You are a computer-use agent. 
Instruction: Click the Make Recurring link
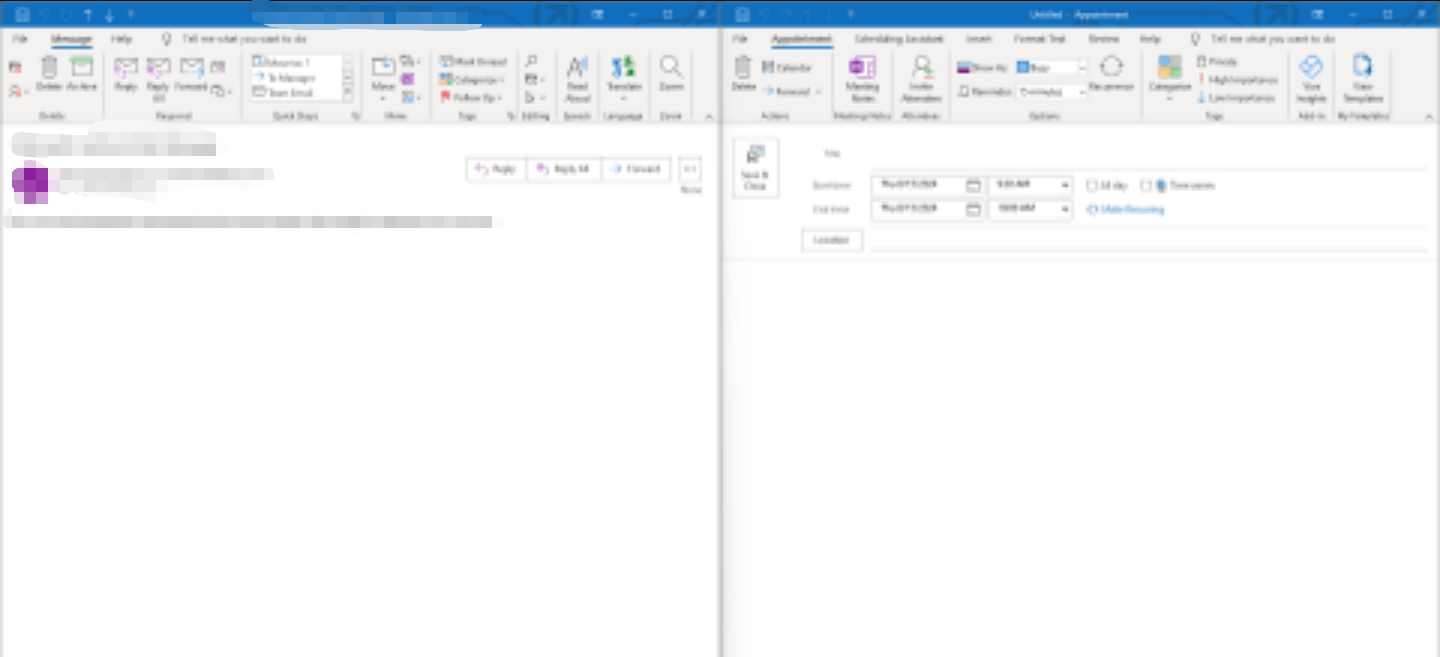tap(1126, 210)
